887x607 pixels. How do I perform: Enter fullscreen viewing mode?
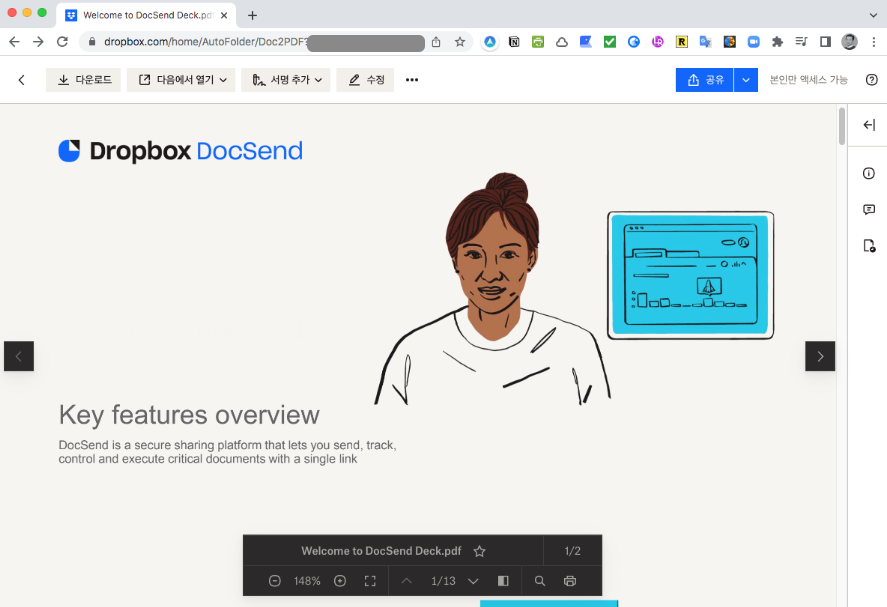(x=370, y=581)
